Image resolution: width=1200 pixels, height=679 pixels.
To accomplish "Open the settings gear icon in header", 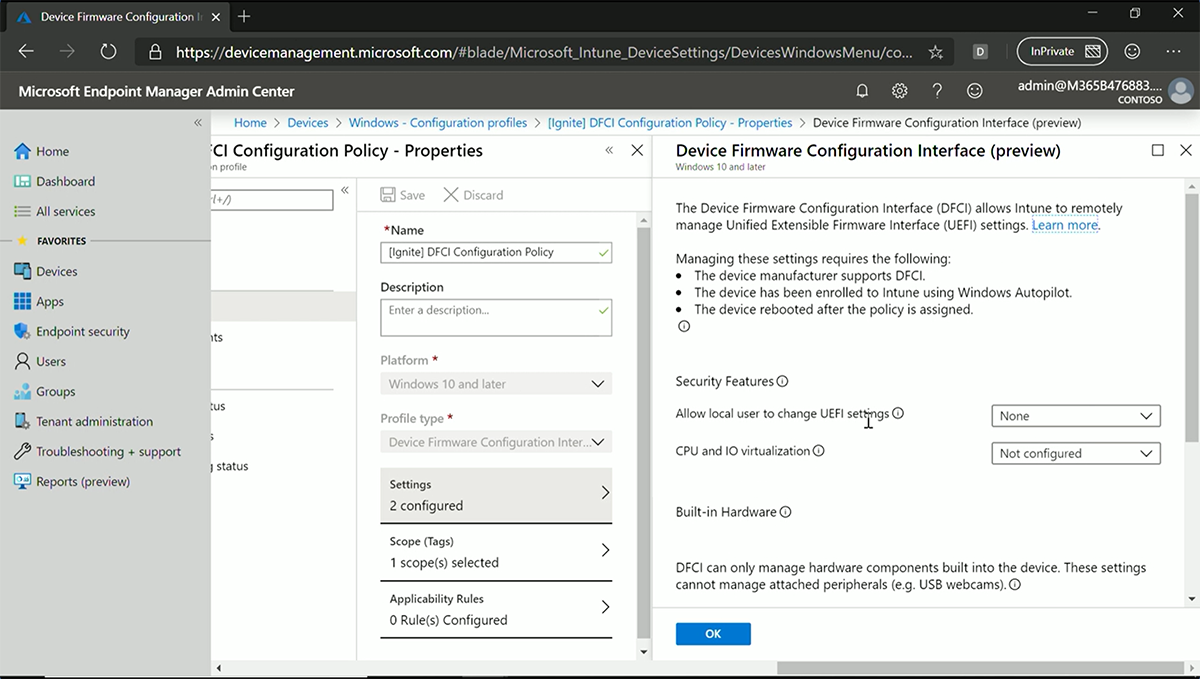I will 899,91.
